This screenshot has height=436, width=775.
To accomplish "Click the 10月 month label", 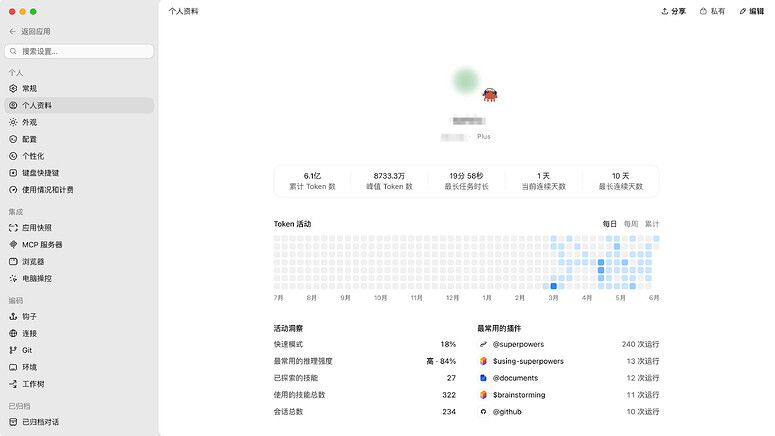I will (x=380, y=298).
